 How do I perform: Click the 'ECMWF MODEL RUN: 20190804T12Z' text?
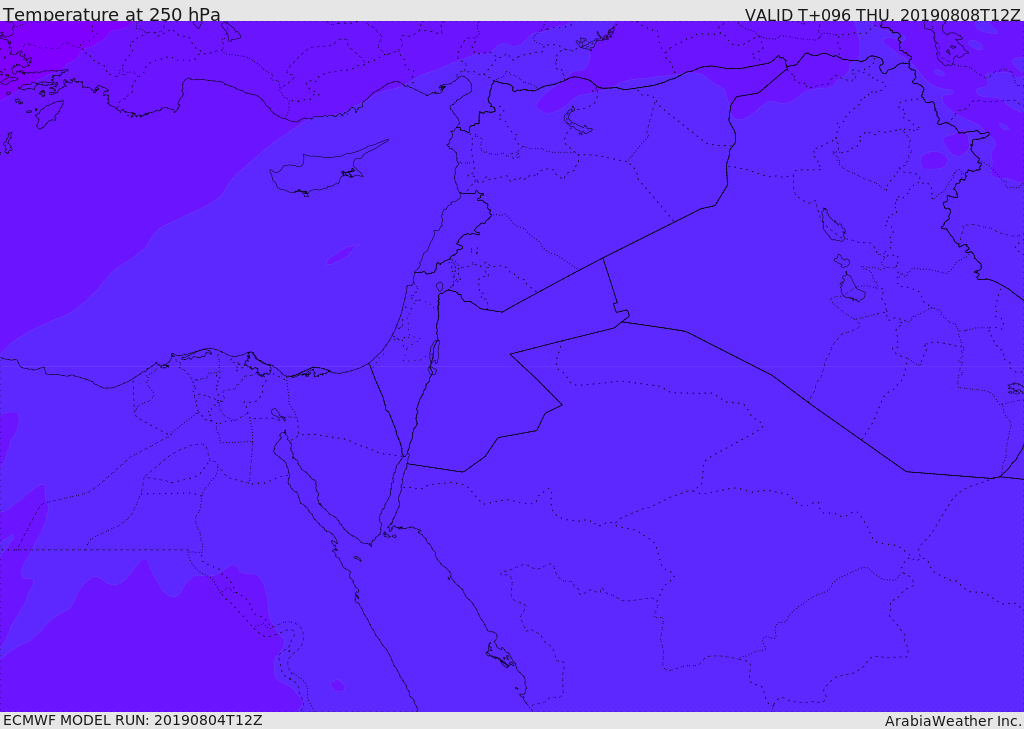(x=133, y=720)
